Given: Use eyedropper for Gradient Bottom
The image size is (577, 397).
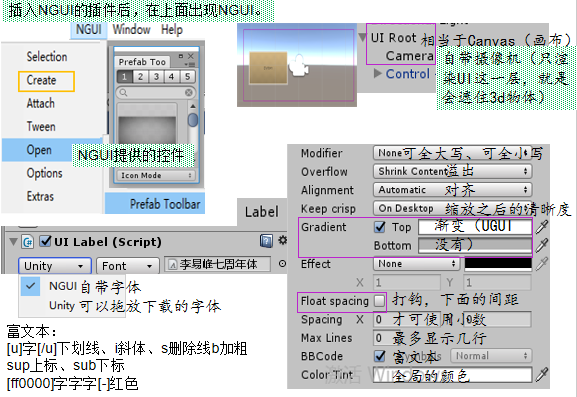Looking at the screenshot, I should (x=542, y=245).
